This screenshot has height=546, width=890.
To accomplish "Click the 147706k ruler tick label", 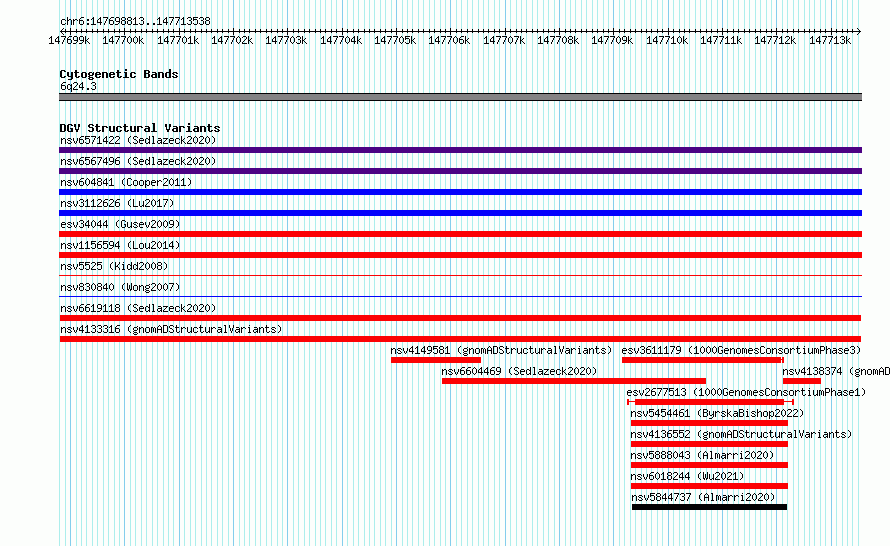I will 449,40.
